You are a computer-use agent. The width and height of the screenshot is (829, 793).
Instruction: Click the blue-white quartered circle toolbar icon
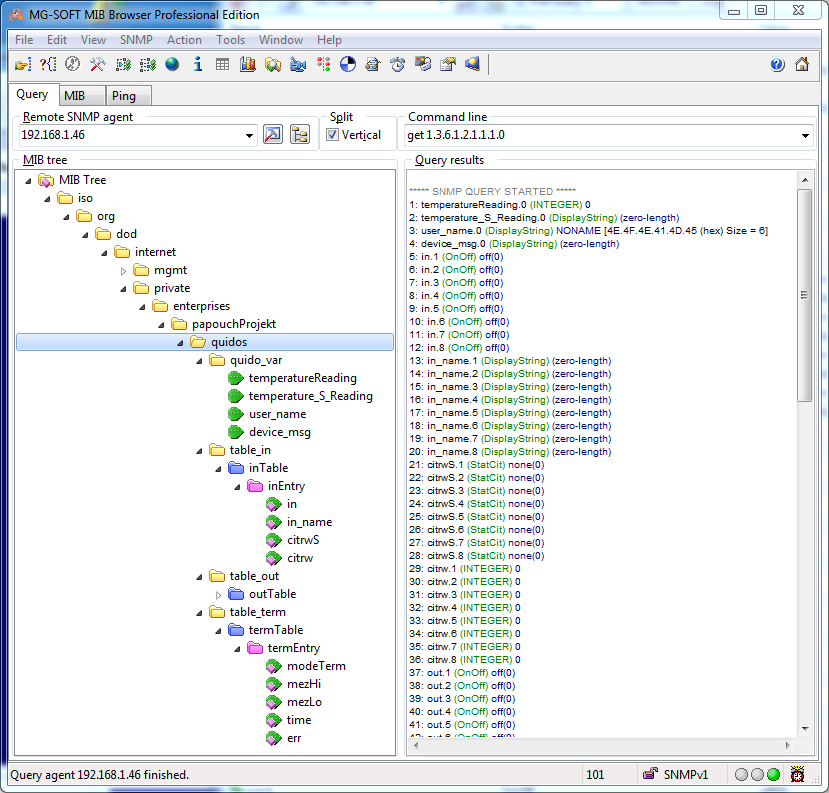[348, 64]
